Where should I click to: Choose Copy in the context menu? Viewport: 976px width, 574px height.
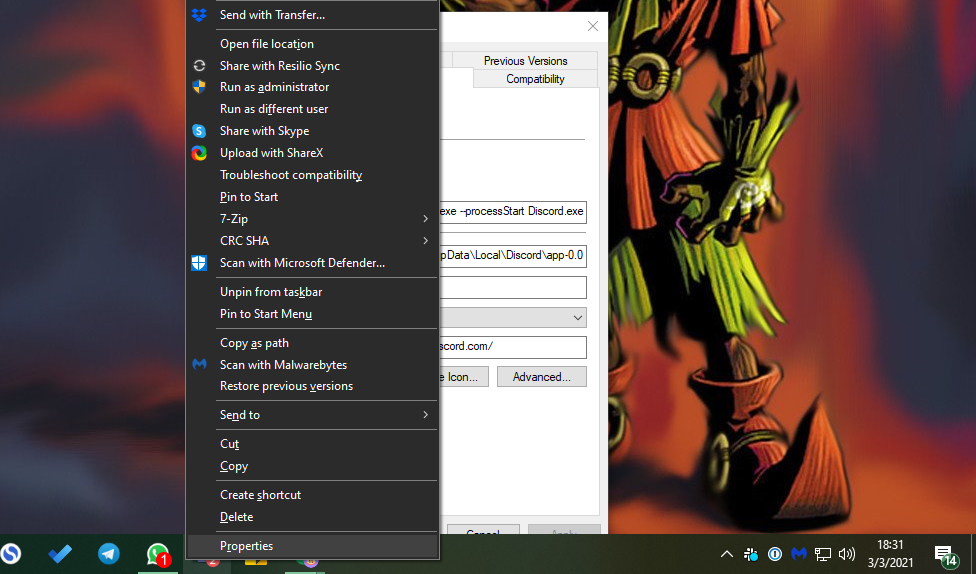point(312,466)
